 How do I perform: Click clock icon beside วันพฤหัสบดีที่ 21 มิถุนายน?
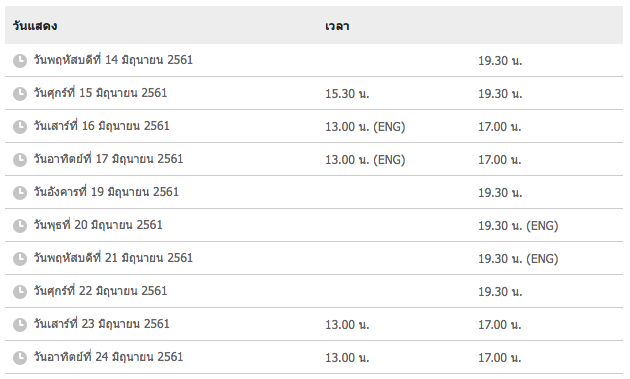(20, 258)
